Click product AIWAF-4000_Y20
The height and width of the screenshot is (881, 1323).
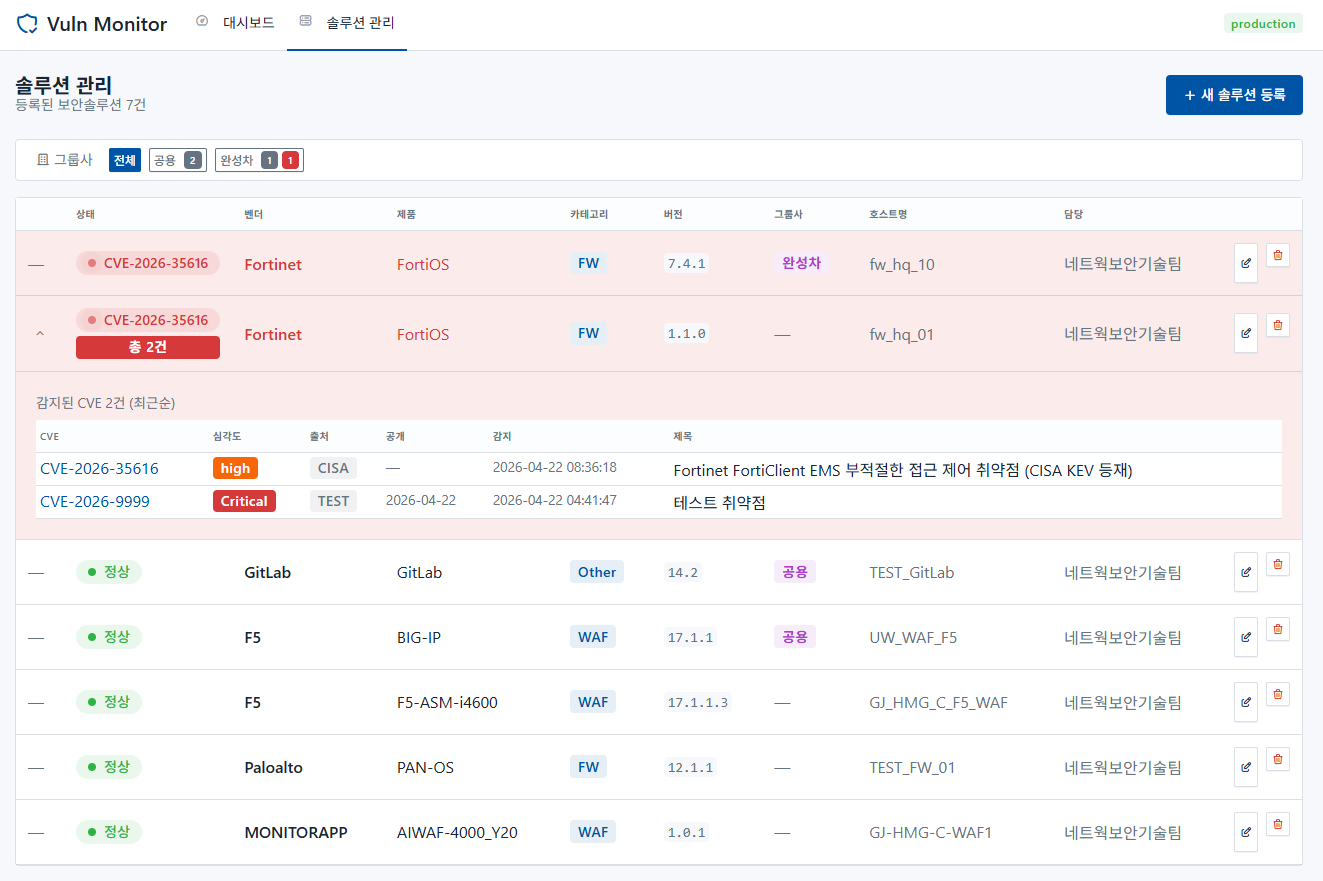457,832
